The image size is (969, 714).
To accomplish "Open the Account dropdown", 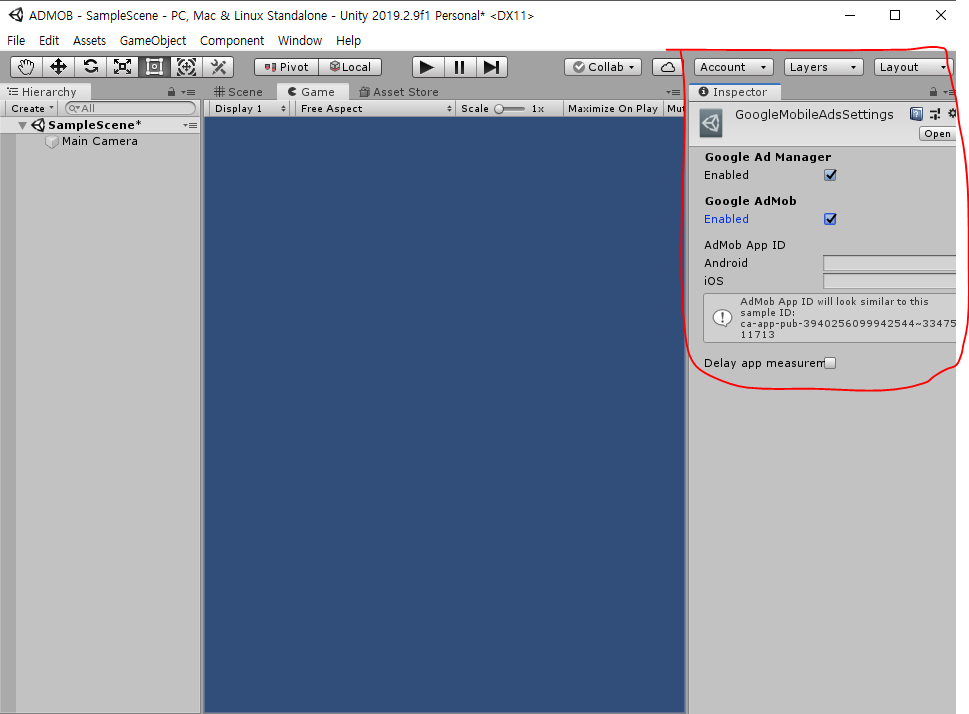I will coord(734,67).
